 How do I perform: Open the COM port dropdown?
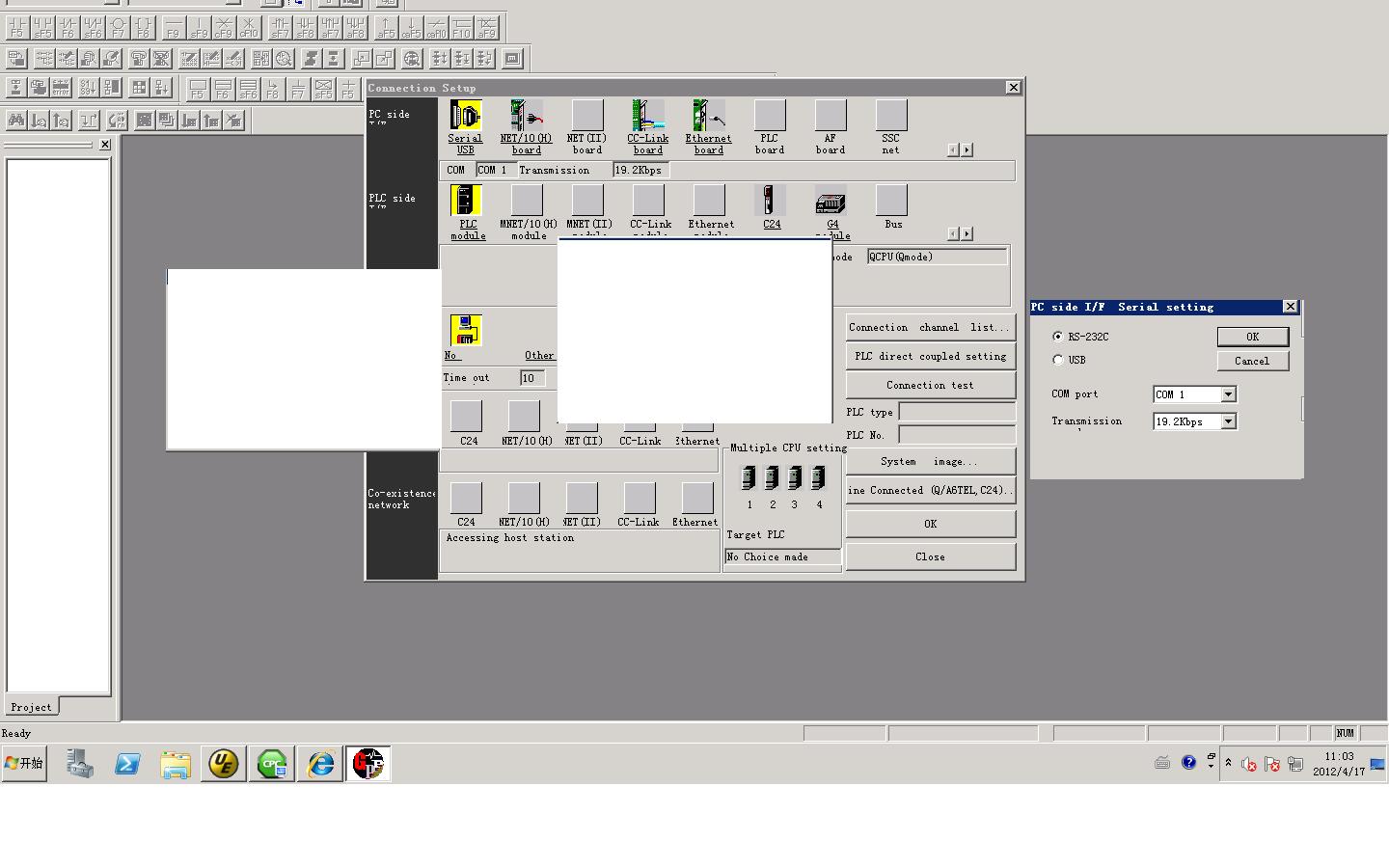tap(1228, 394)
